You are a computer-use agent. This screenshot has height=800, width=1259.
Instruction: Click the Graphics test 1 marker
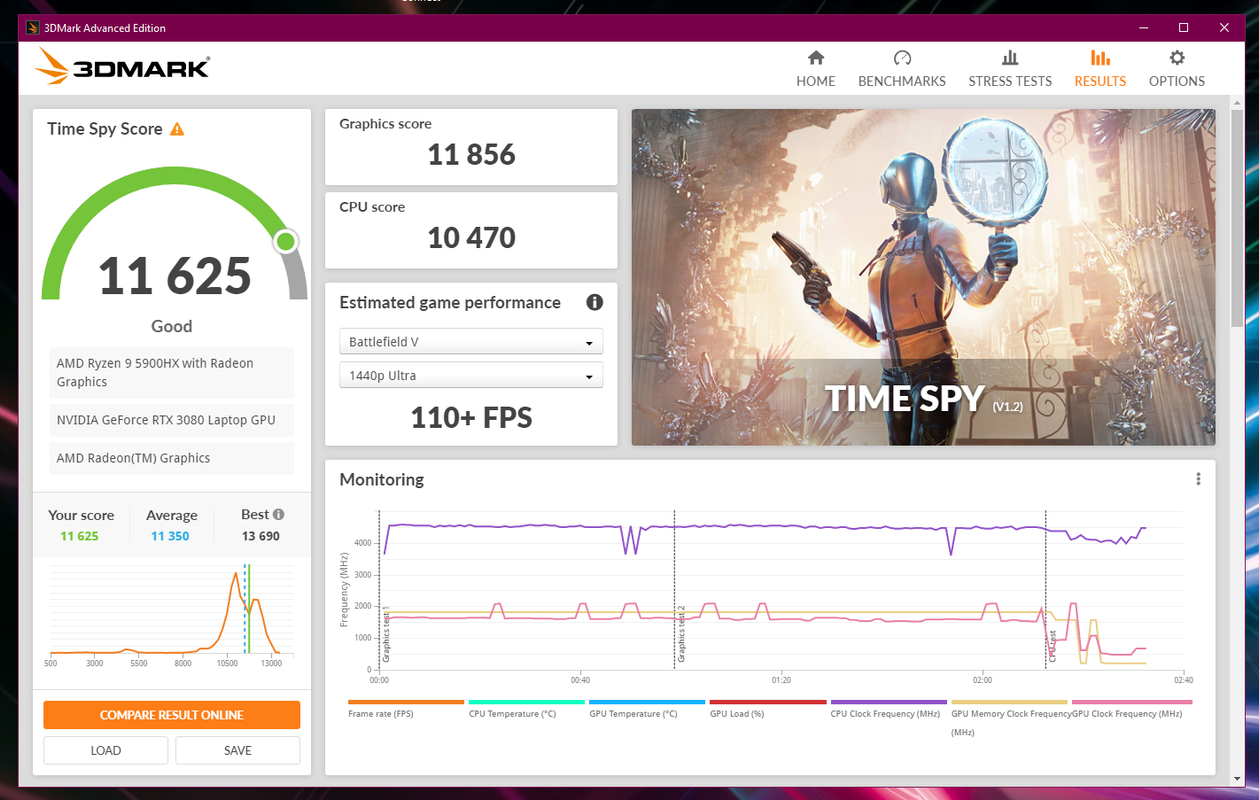pyautogui.click(x=386, y=634)
